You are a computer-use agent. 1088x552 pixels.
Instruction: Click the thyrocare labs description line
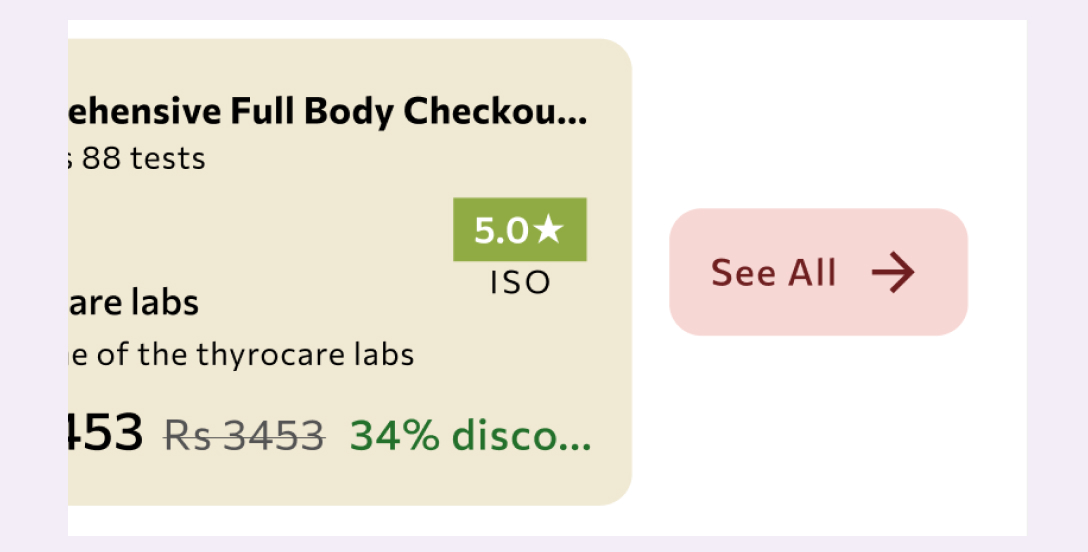coord(241,355)
